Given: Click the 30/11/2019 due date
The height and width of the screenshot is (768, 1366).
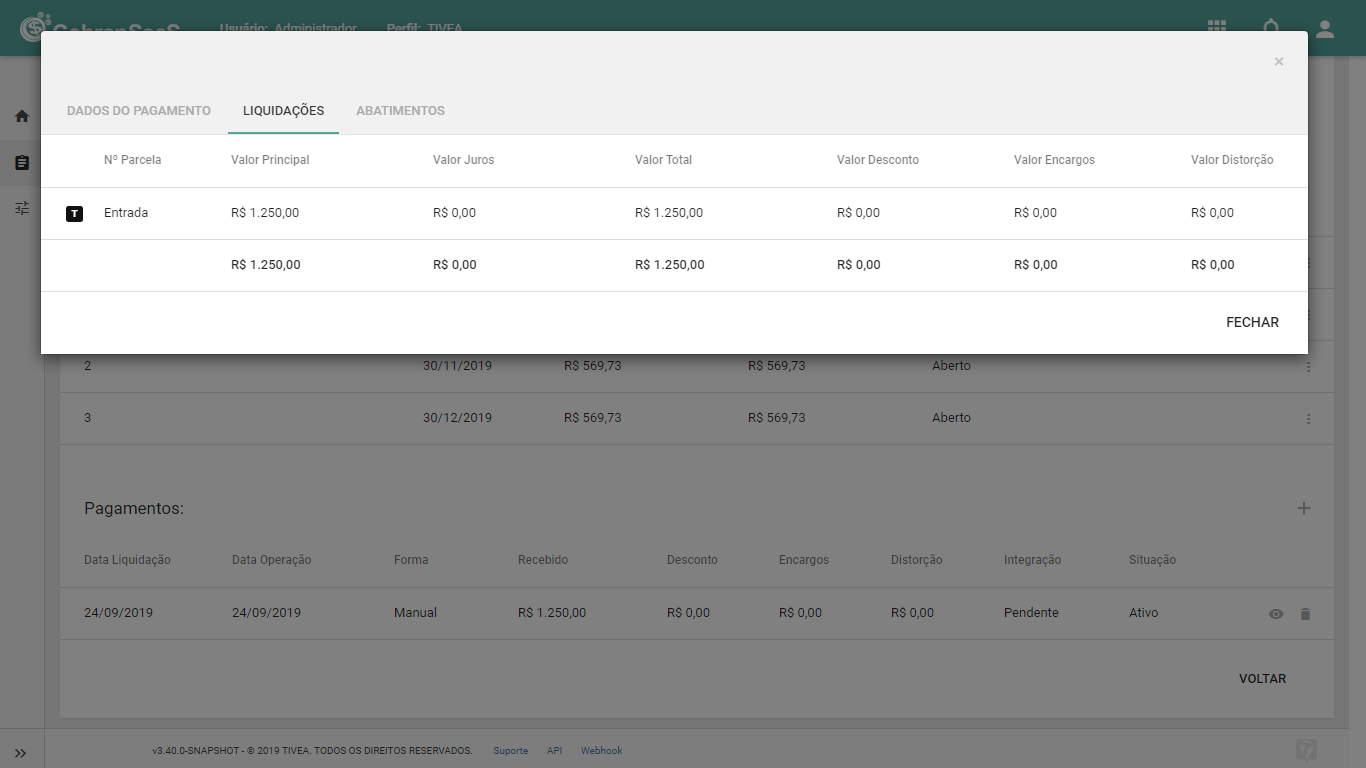Looking at the screenshot, I should point(457,366).
